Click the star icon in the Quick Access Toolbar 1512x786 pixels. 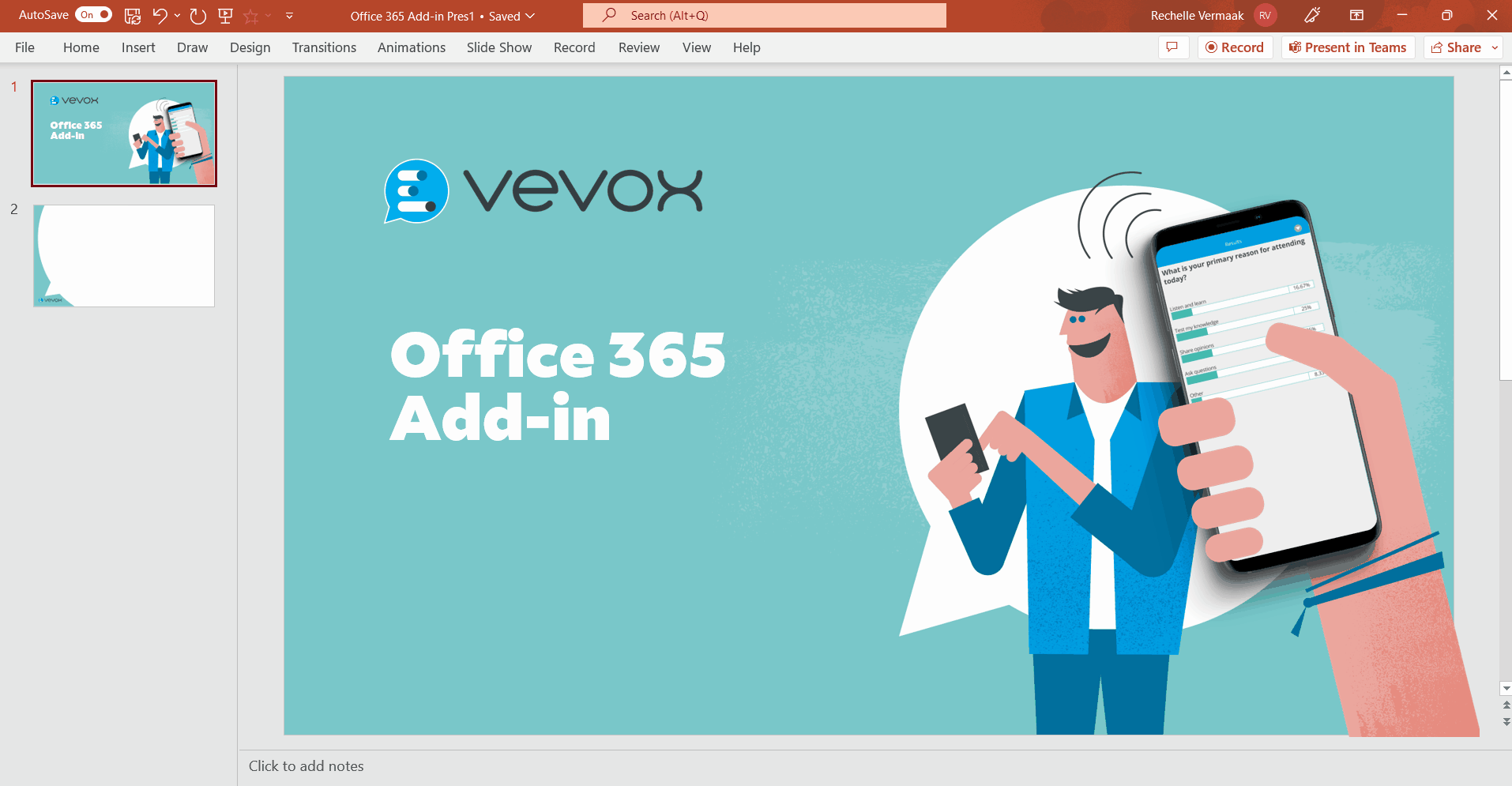point(251,16)
